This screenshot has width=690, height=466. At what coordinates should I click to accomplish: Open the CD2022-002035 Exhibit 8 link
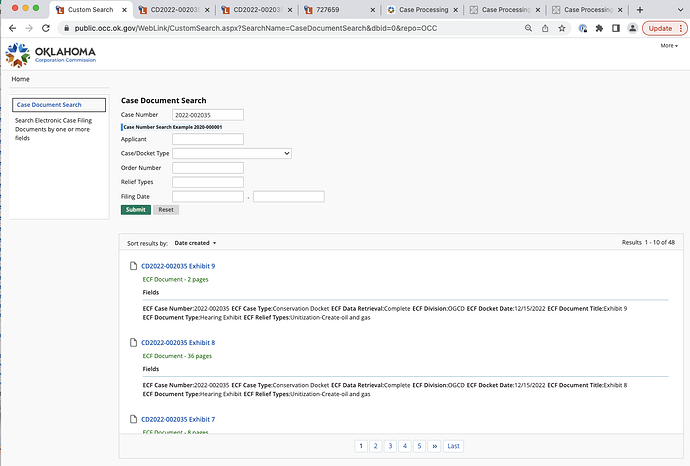point(178,342)
